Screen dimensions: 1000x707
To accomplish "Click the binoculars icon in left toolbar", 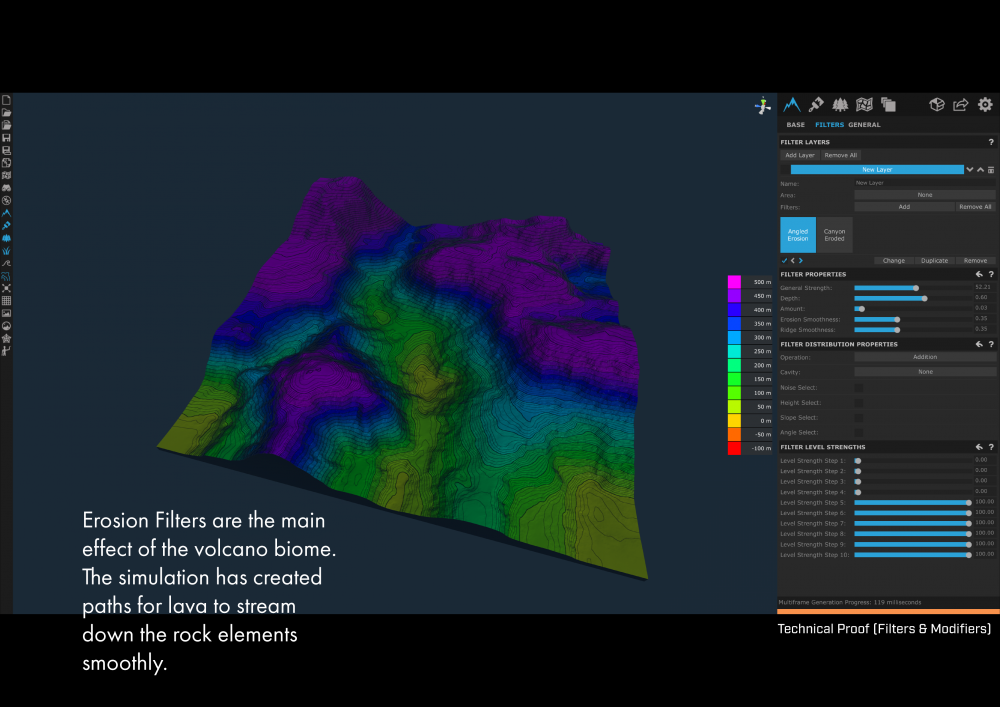I will pyautogui.click(x=6, y=187).
